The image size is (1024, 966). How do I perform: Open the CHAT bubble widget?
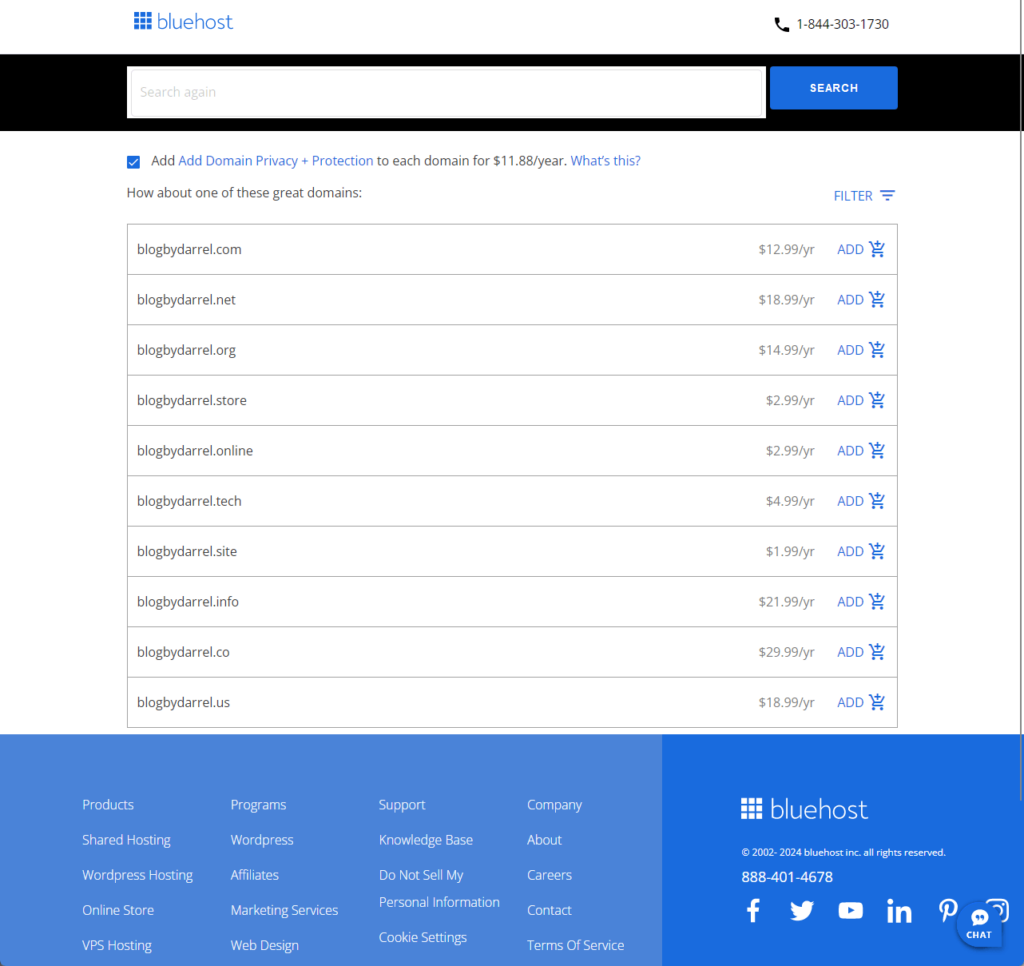(979, 923)
